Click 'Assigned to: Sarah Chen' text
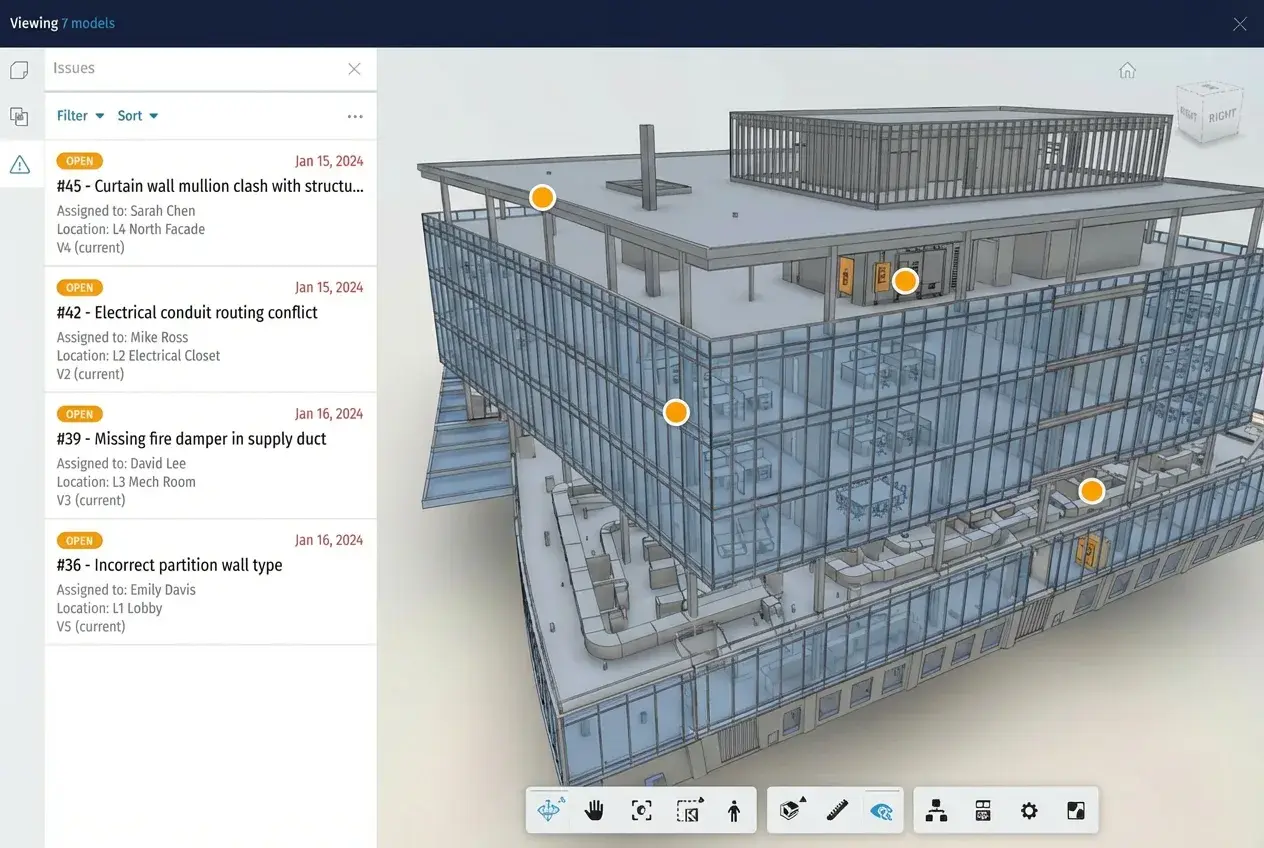Viewport: 1264px width, 848px height. click(126, 211)
